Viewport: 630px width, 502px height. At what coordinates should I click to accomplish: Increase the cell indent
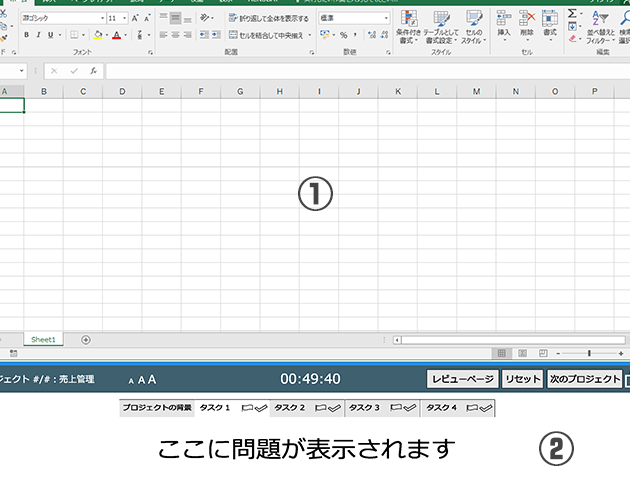[216, 35]
